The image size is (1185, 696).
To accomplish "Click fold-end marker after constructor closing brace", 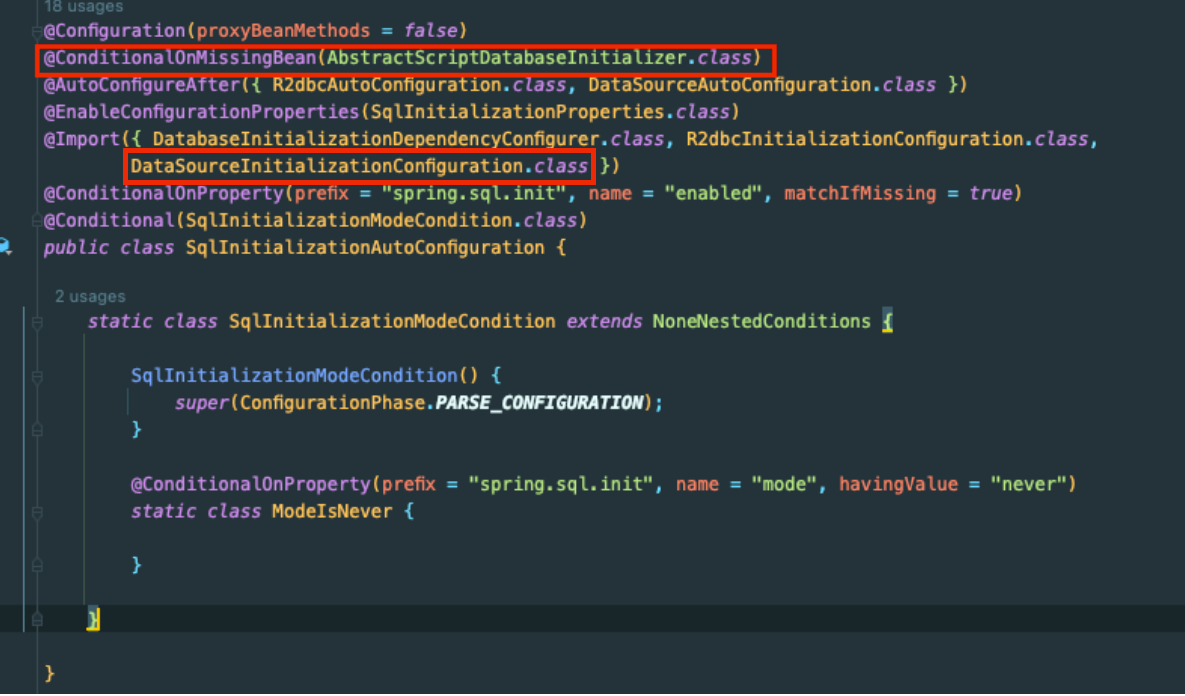I will click(x=36, y=429).
